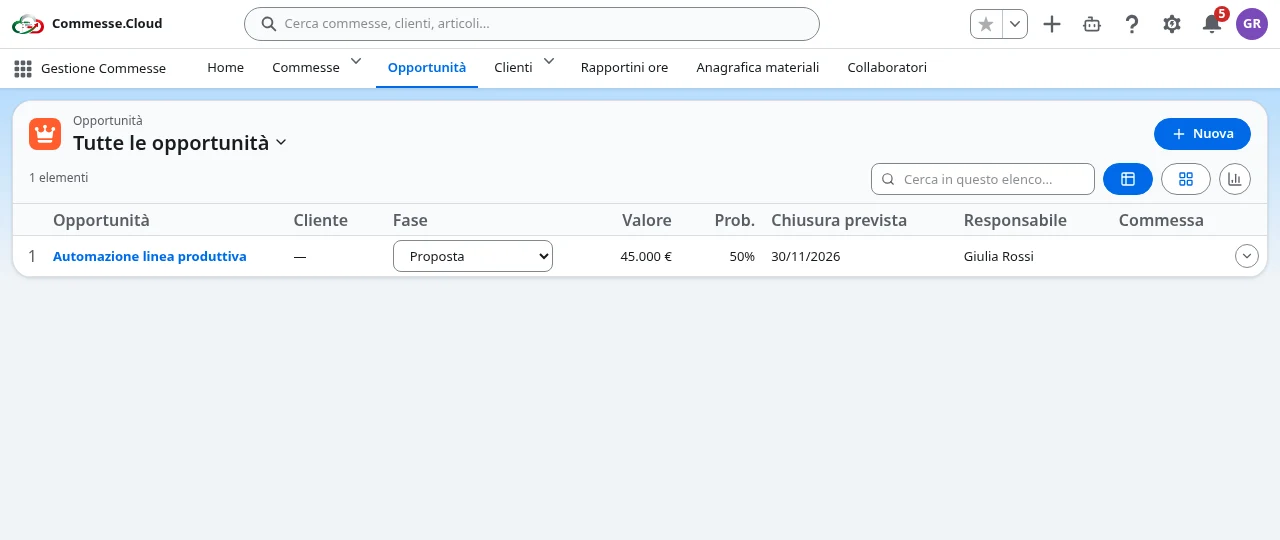
Task: Sort by the Responsabile column header
Action: pos(1015,220)
